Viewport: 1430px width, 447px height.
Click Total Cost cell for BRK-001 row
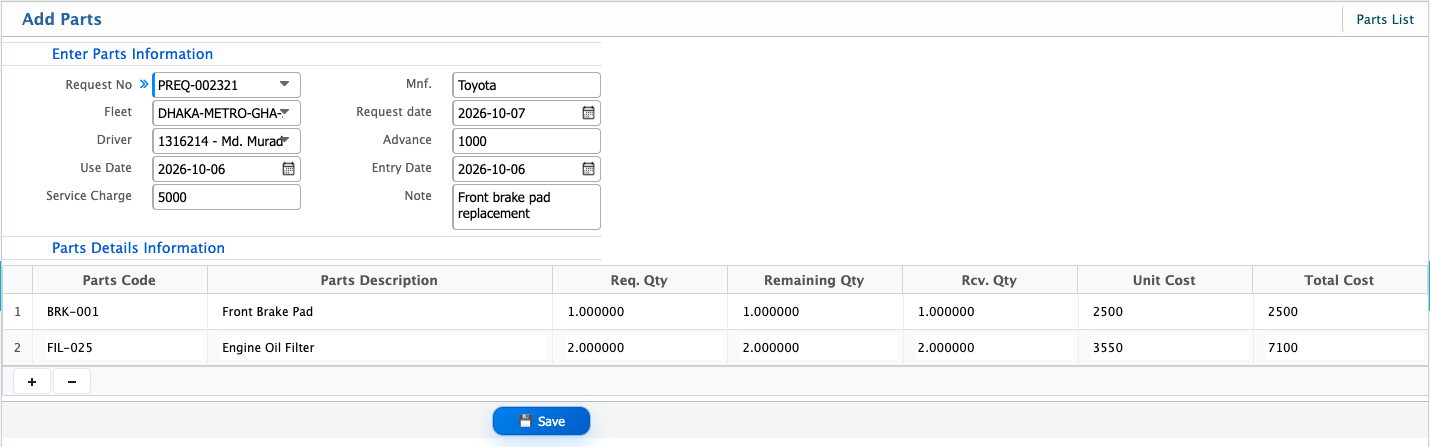click(1339, 312)
